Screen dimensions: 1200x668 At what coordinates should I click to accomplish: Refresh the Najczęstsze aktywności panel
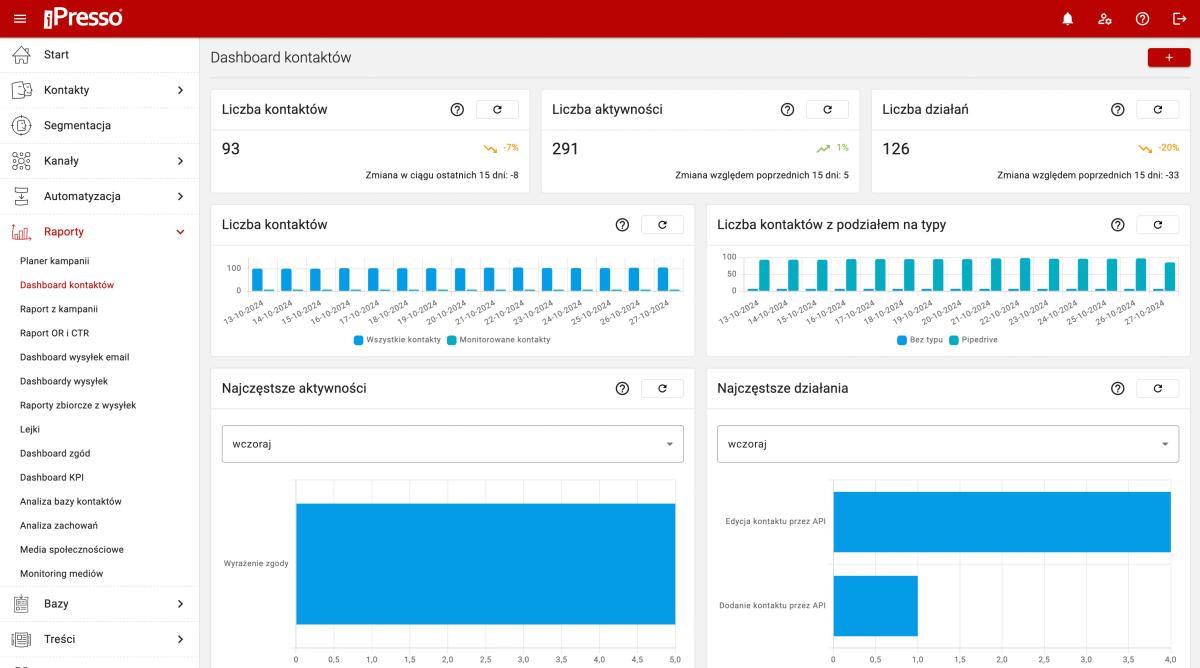click(662, 388)
